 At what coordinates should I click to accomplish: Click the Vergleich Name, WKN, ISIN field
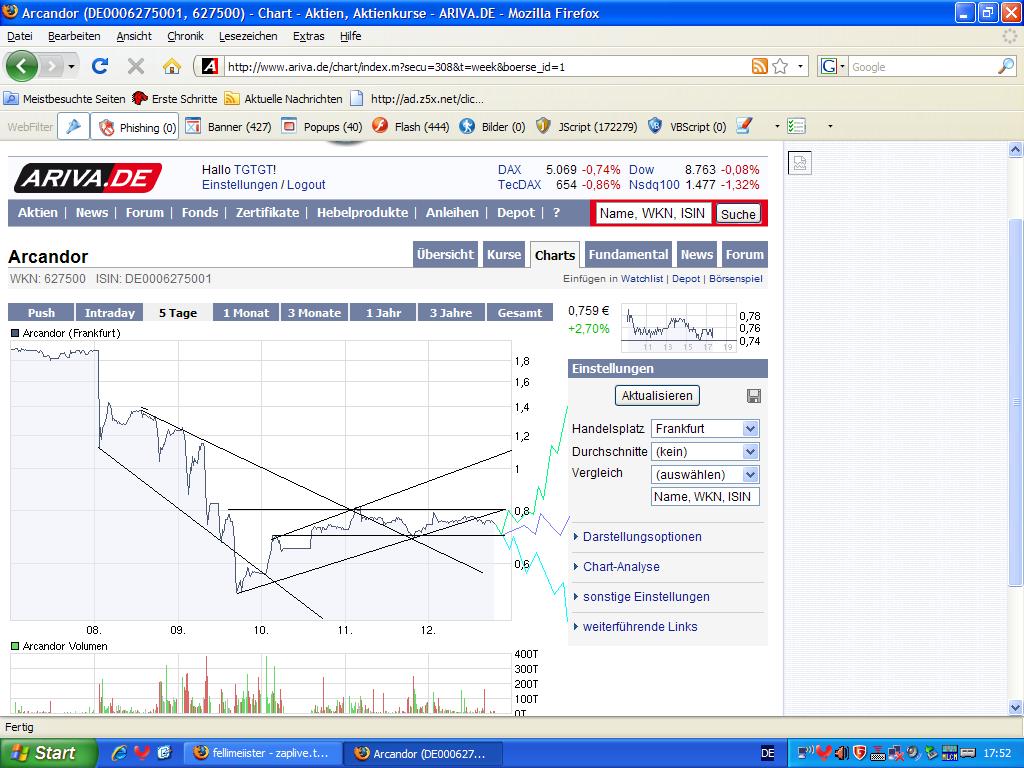tap(705, 497)
